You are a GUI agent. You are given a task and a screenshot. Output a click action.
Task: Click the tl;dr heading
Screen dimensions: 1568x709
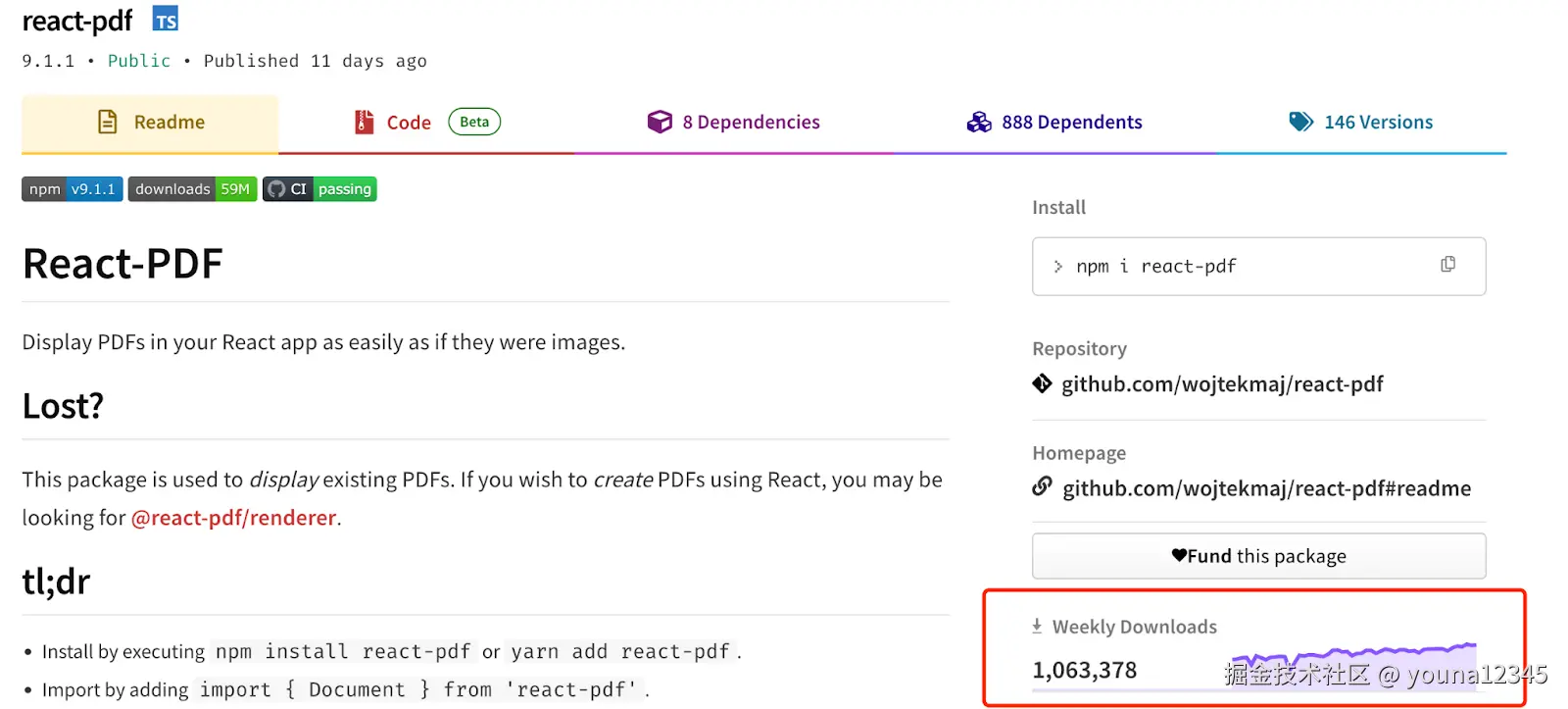click(56, 582)
